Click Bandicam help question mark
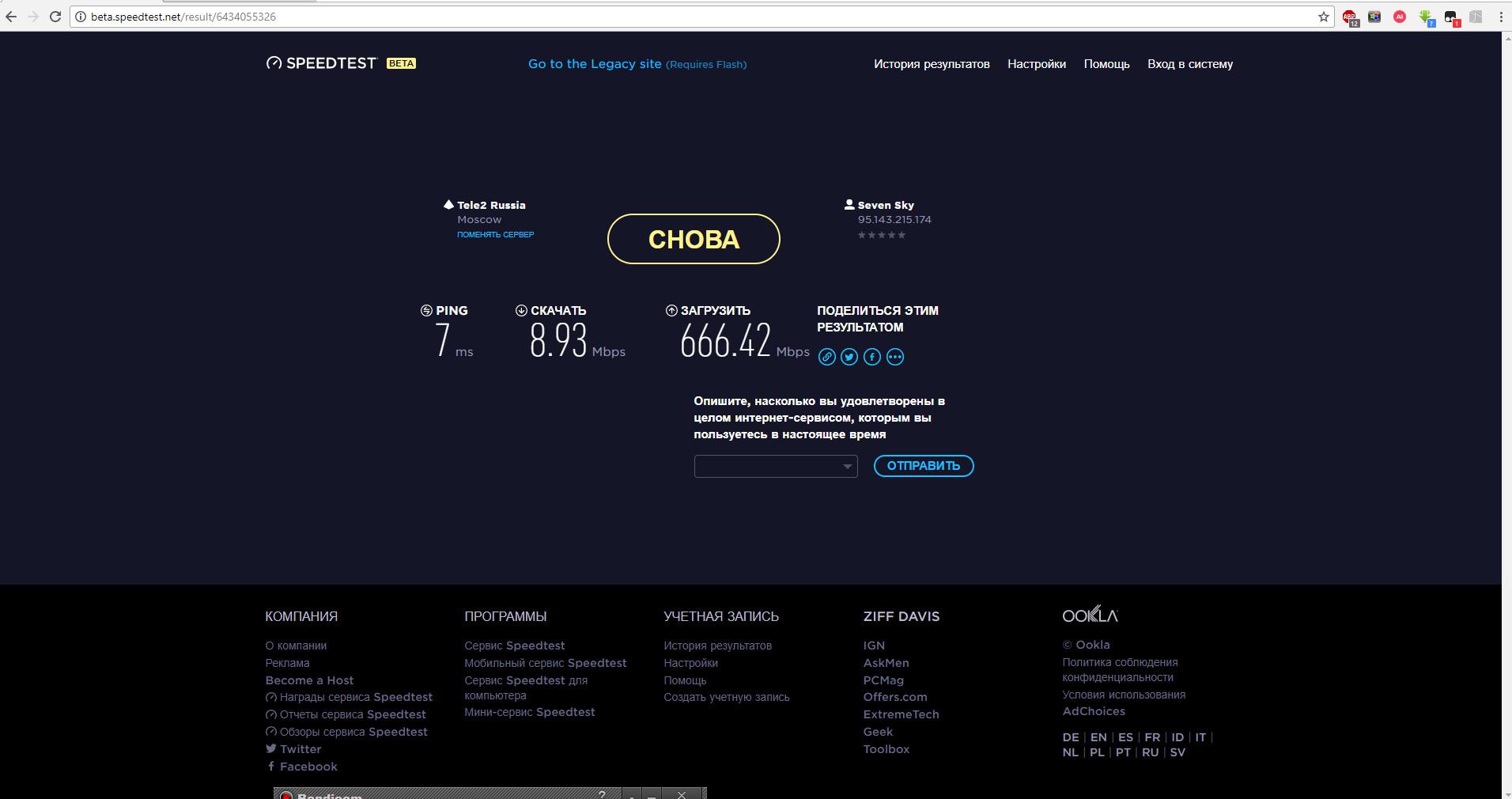1512x799 pixels. pos(602,794)
